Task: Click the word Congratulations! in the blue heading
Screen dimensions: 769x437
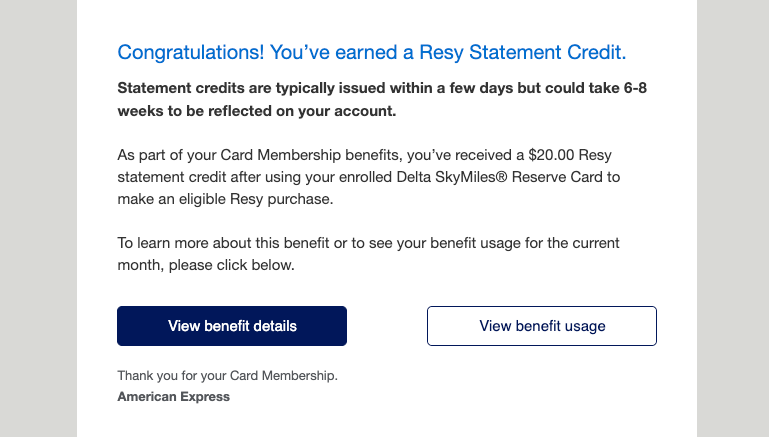Action: click(191, 52)
